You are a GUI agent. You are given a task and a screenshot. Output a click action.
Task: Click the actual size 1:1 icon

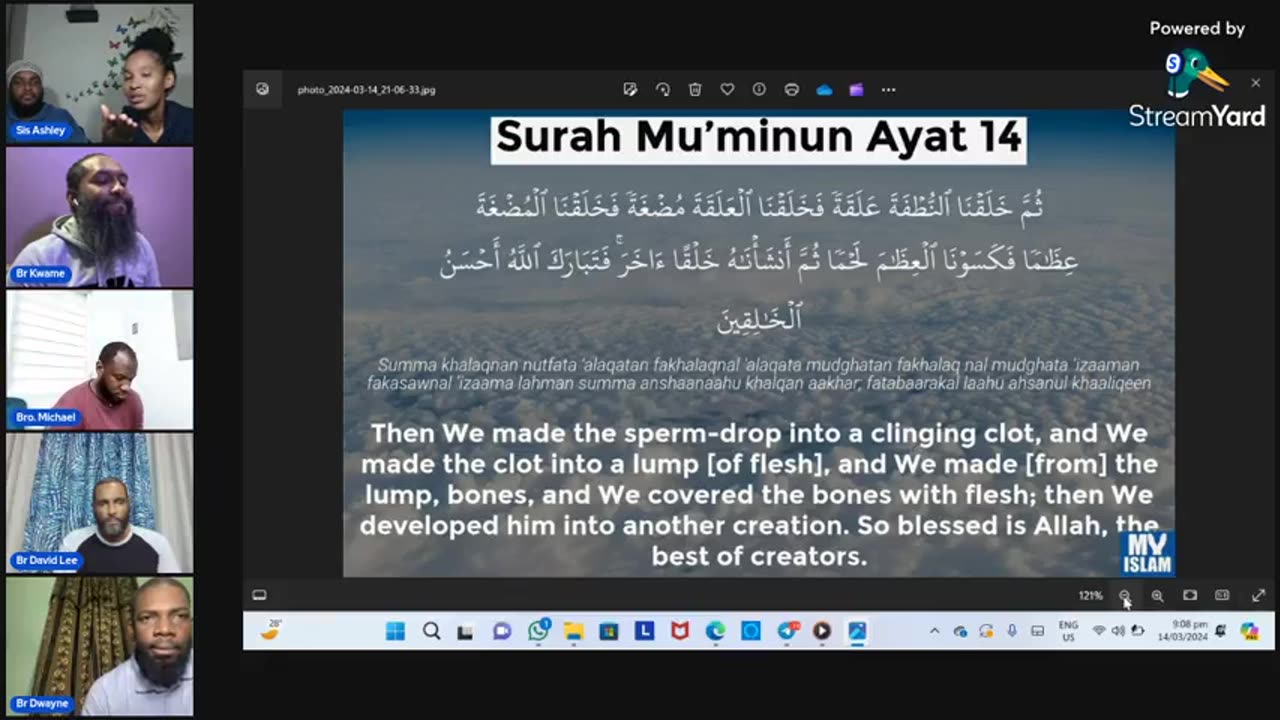1222,595
